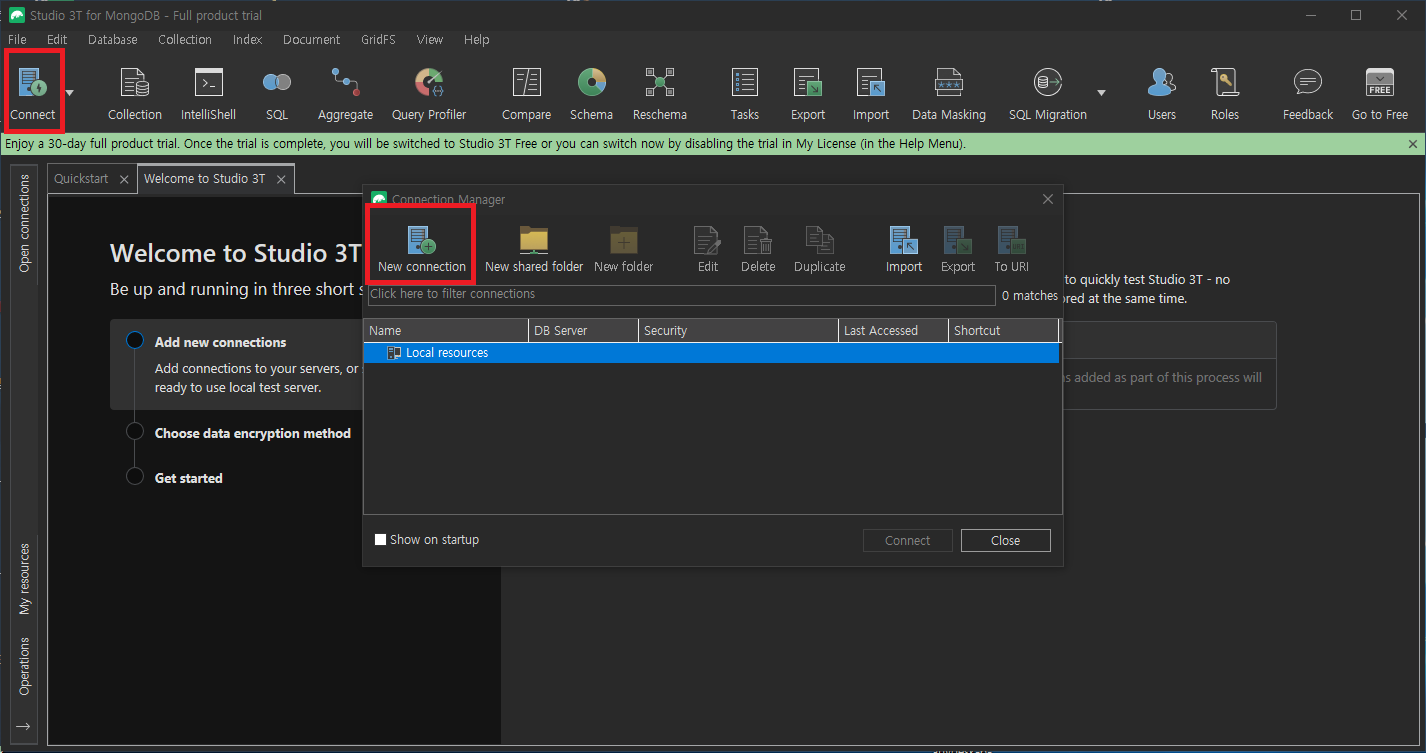
Task: Open the Database menu
Action: pos(113,40)
